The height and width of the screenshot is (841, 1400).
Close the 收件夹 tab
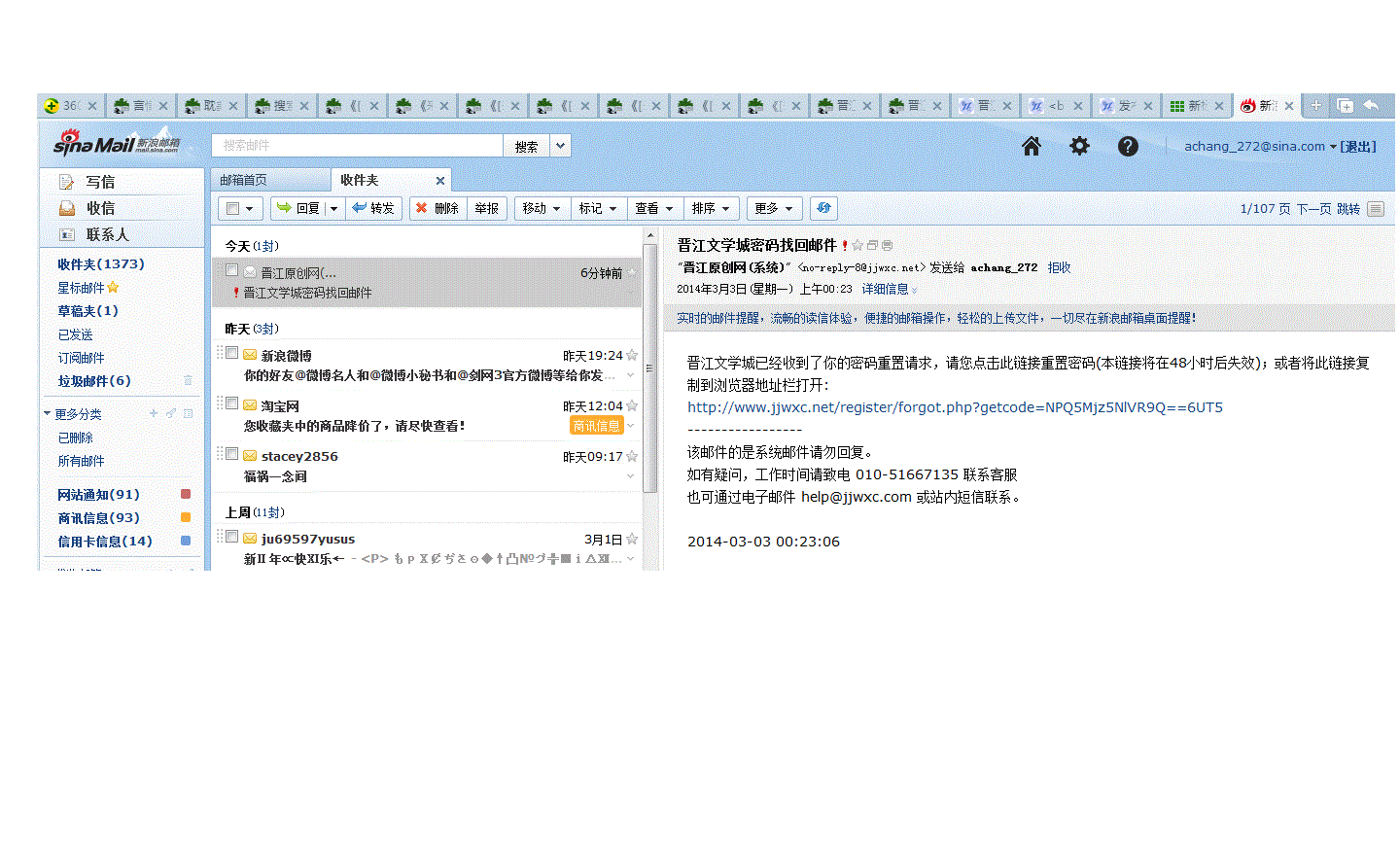coord(440,180)
